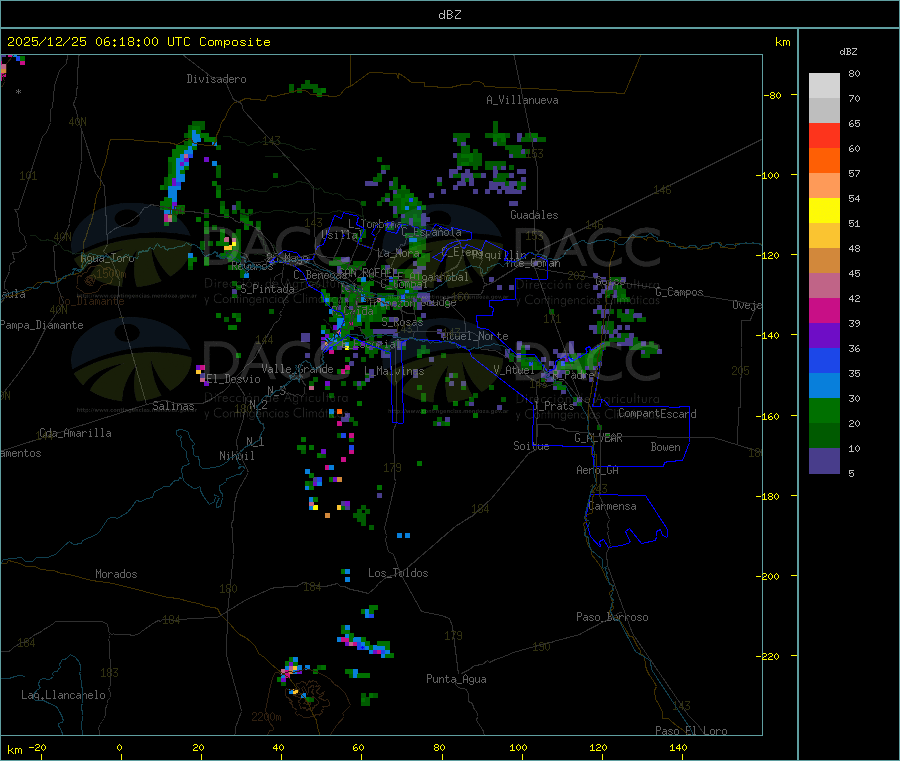Click the J_Prats location label
This screenshot has width=900, height=761.
tap(555, 406)
